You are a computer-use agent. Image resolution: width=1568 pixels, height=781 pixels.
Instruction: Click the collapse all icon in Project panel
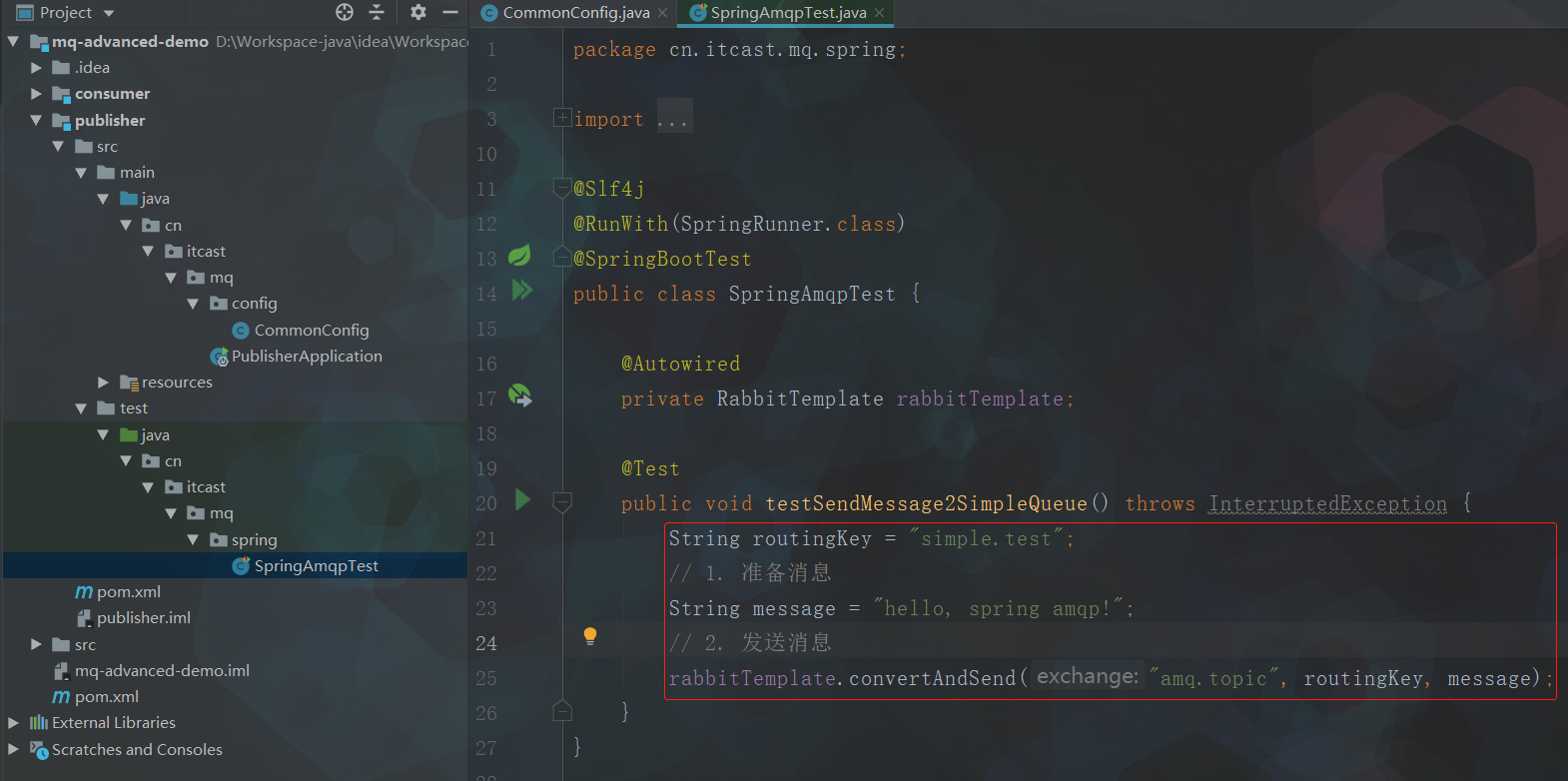tap(377, 12)
